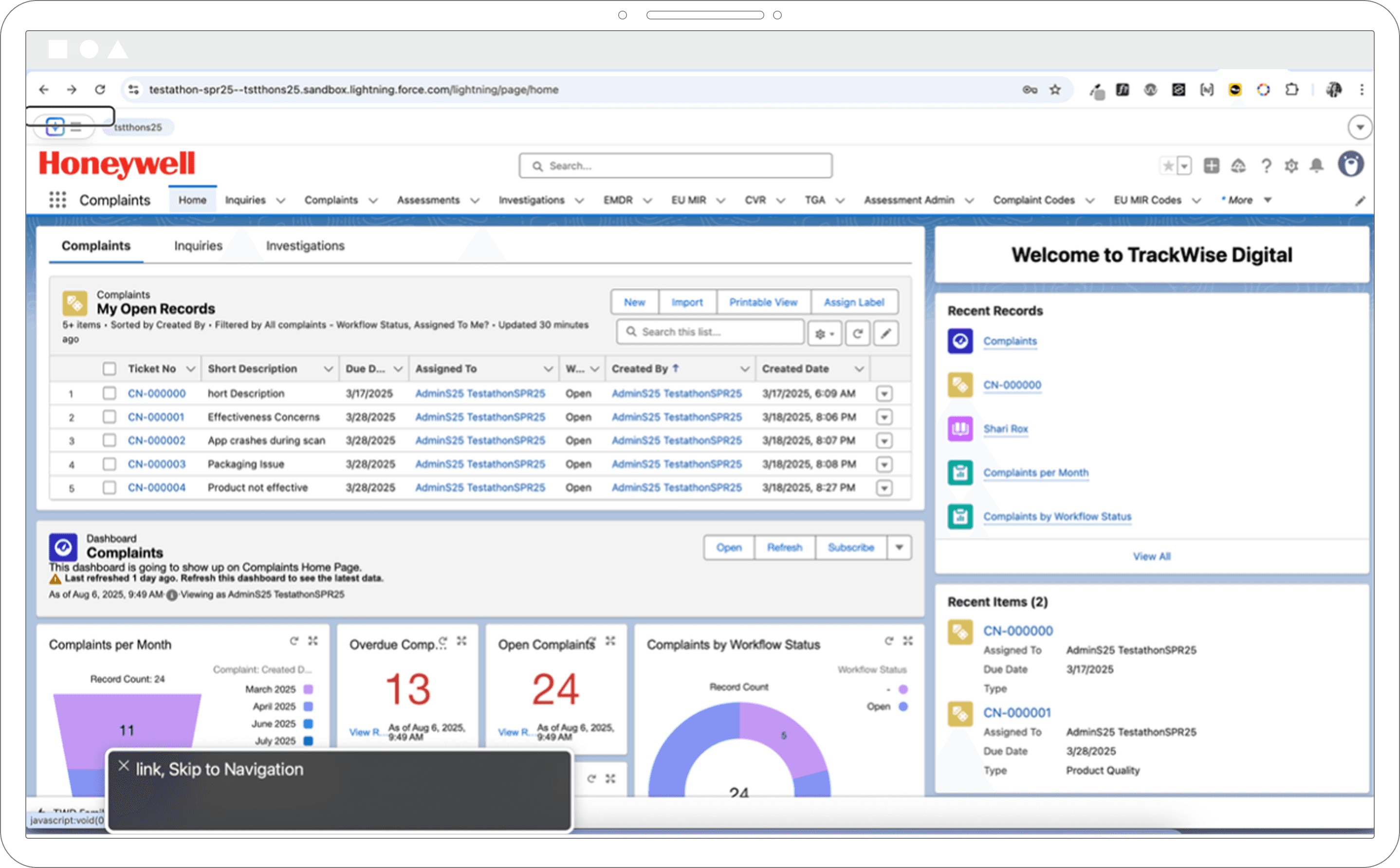1400x868 pixels.
Task: Open the Notifications bell icon
Action: click(x=1317, y=166)
